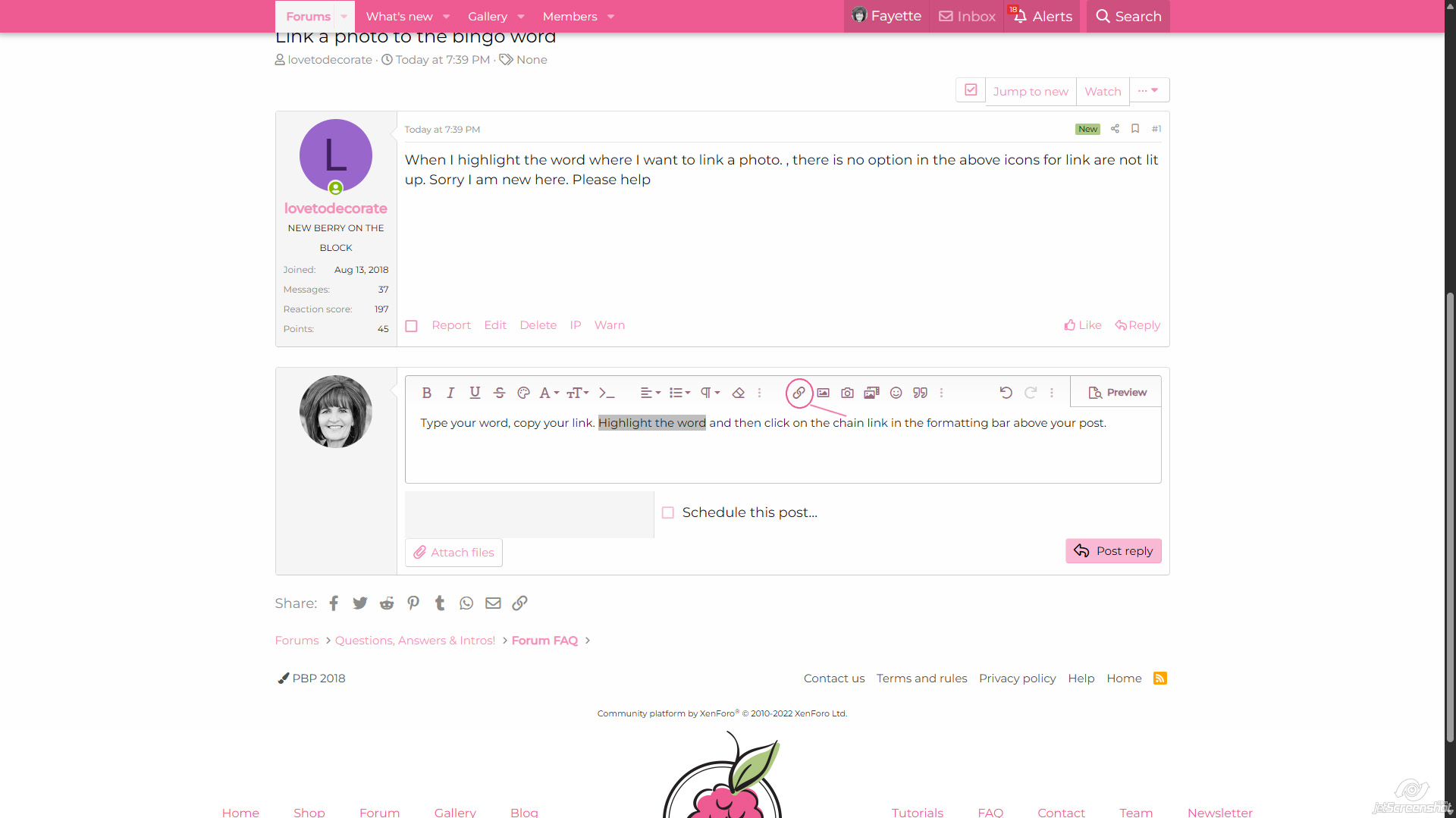1456x818 pixels.
Task: Click into the reply text editor
Action: pos(783,445)
